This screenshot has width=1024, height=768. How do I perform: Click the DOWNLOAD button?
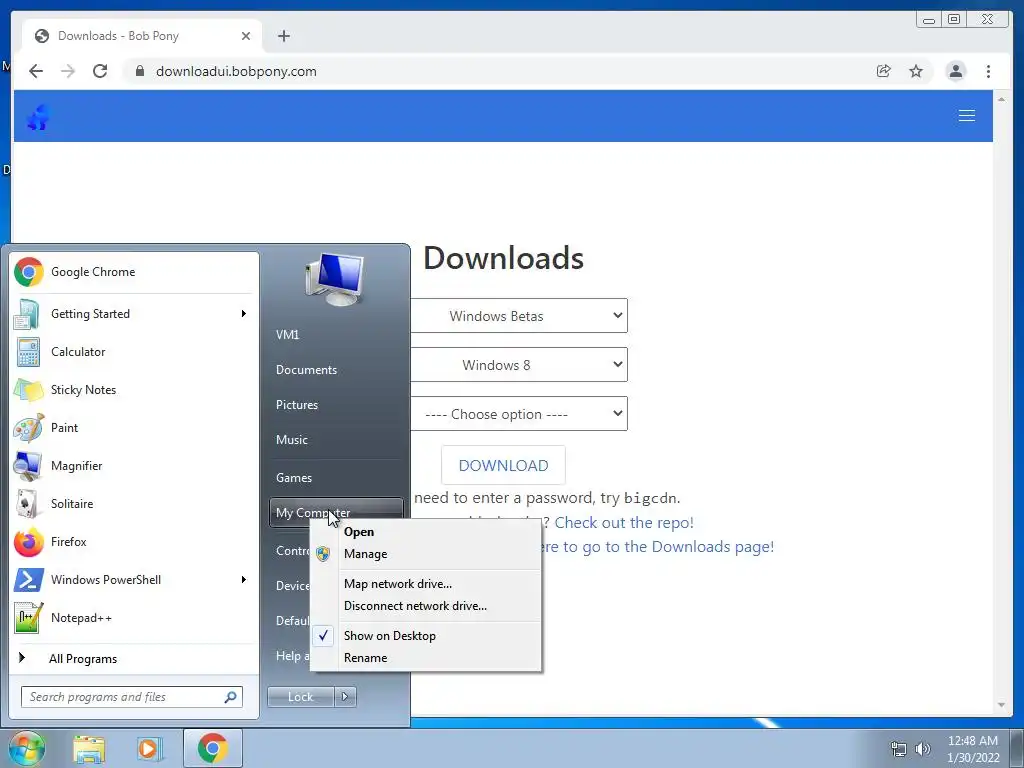(504, 466)
